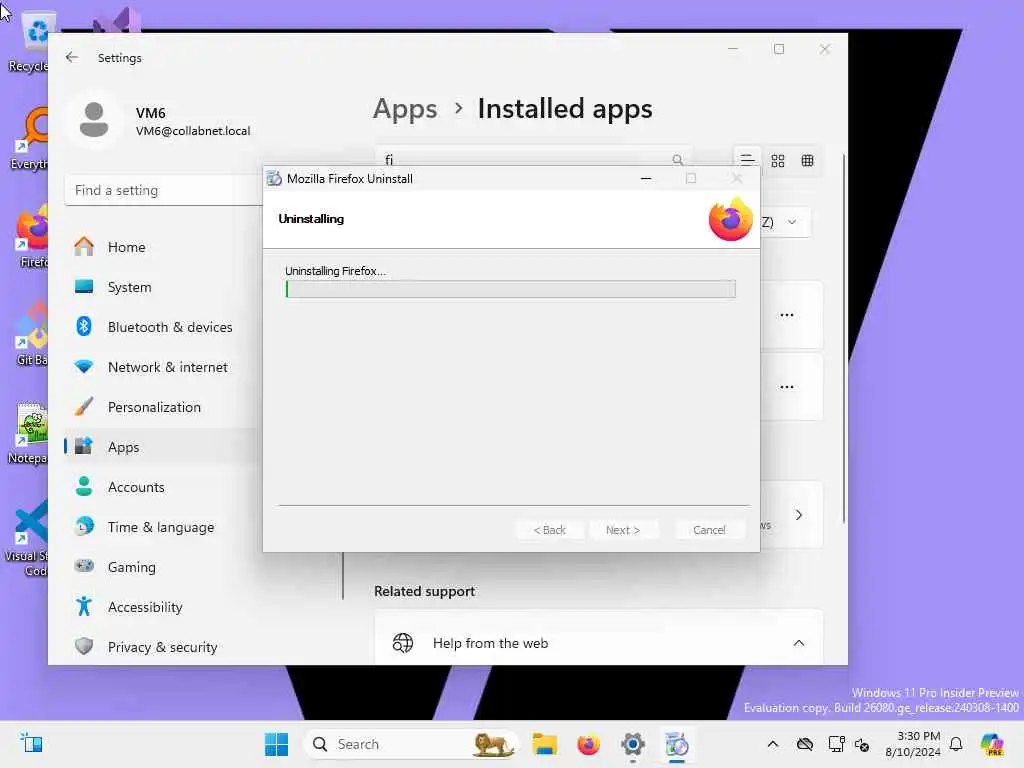Open the second app's three-dot options menu
This screenshot has height=768, width=1024.
[787, 387]
